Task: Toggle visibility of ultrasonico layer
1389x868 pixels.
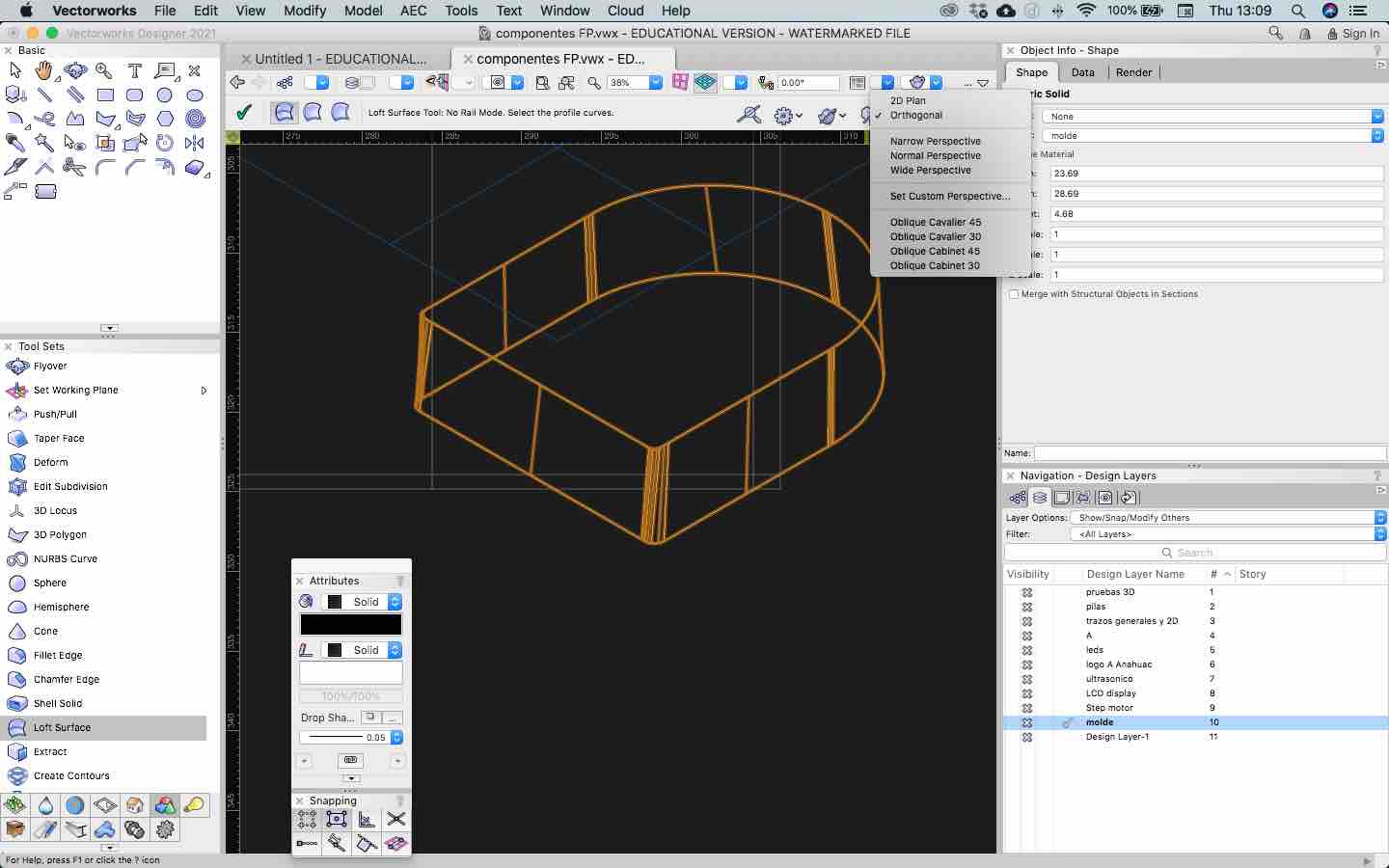Action: point(1027,679)
